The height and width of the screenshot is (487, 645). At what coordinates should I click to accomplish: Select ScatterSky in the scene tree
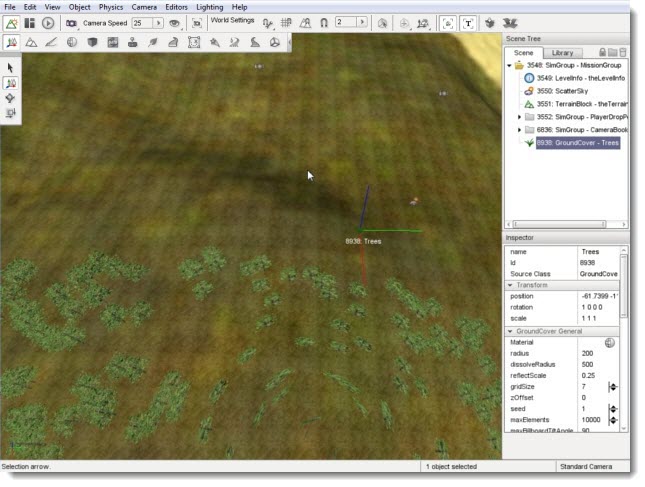[x=560, y=90]
